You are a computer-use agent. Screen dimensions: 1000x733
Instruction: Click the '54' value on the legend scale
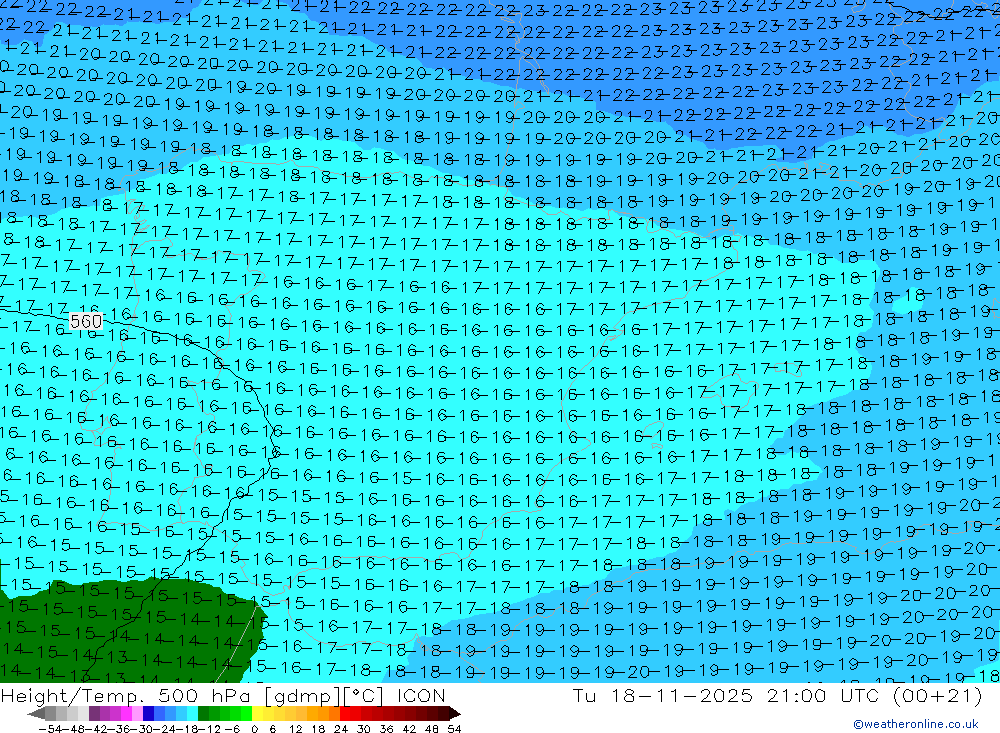(x=454, y=729)
